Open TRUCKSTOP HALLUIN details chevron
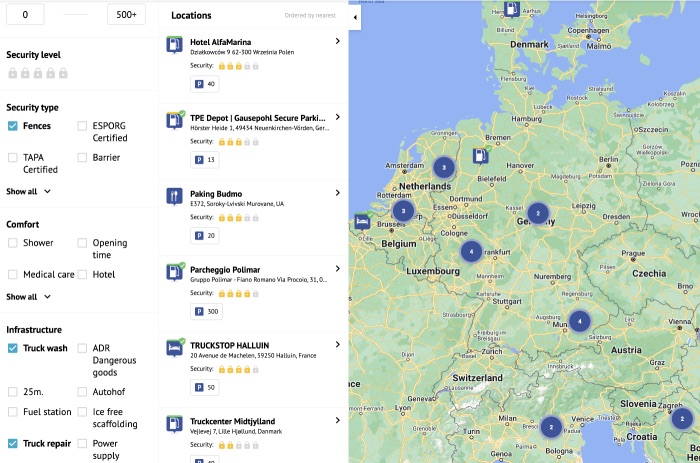The width and height of the screenshot is (700, 463). point(338,345)
